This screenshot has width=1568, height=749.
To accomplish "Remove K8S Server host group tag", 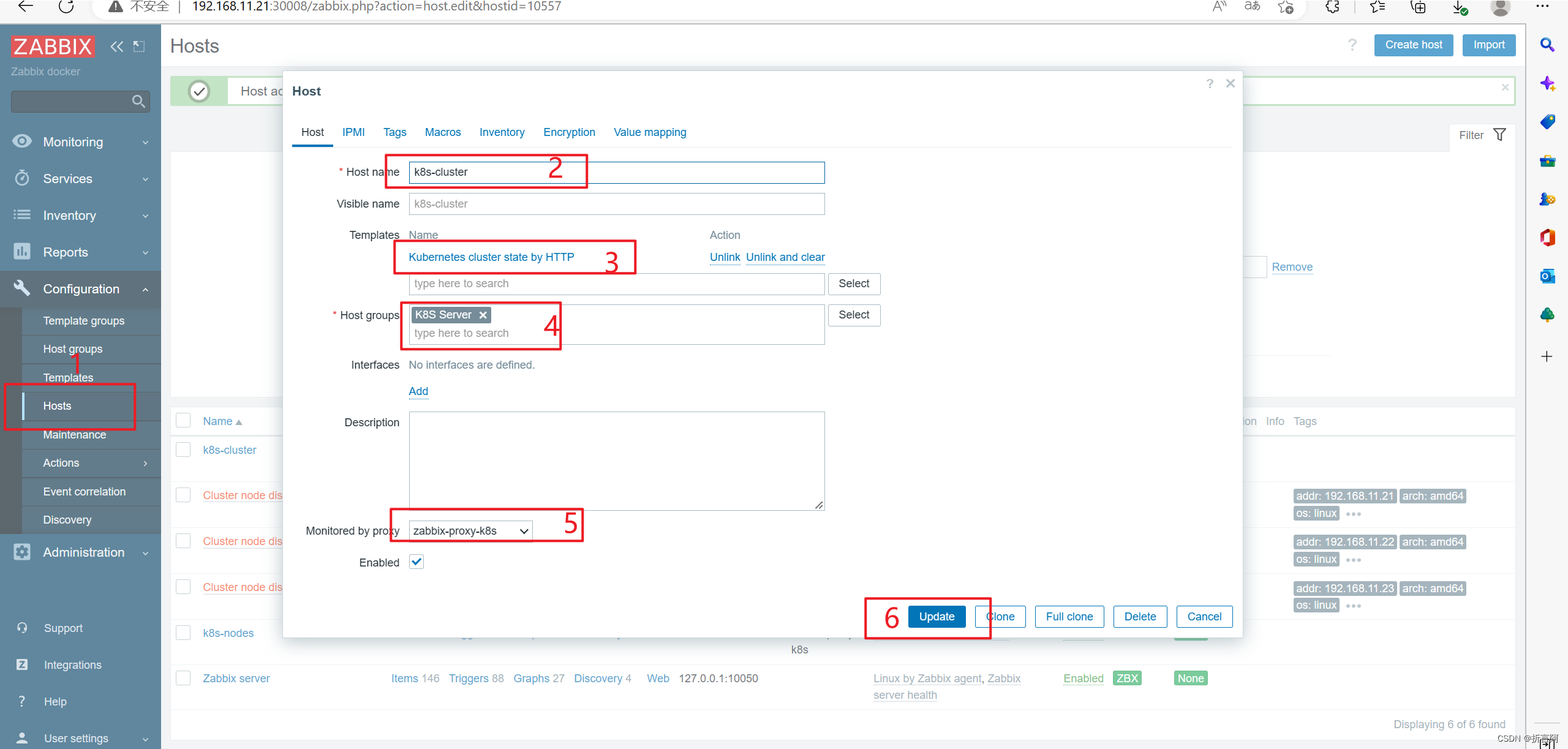I will point(483,315).
